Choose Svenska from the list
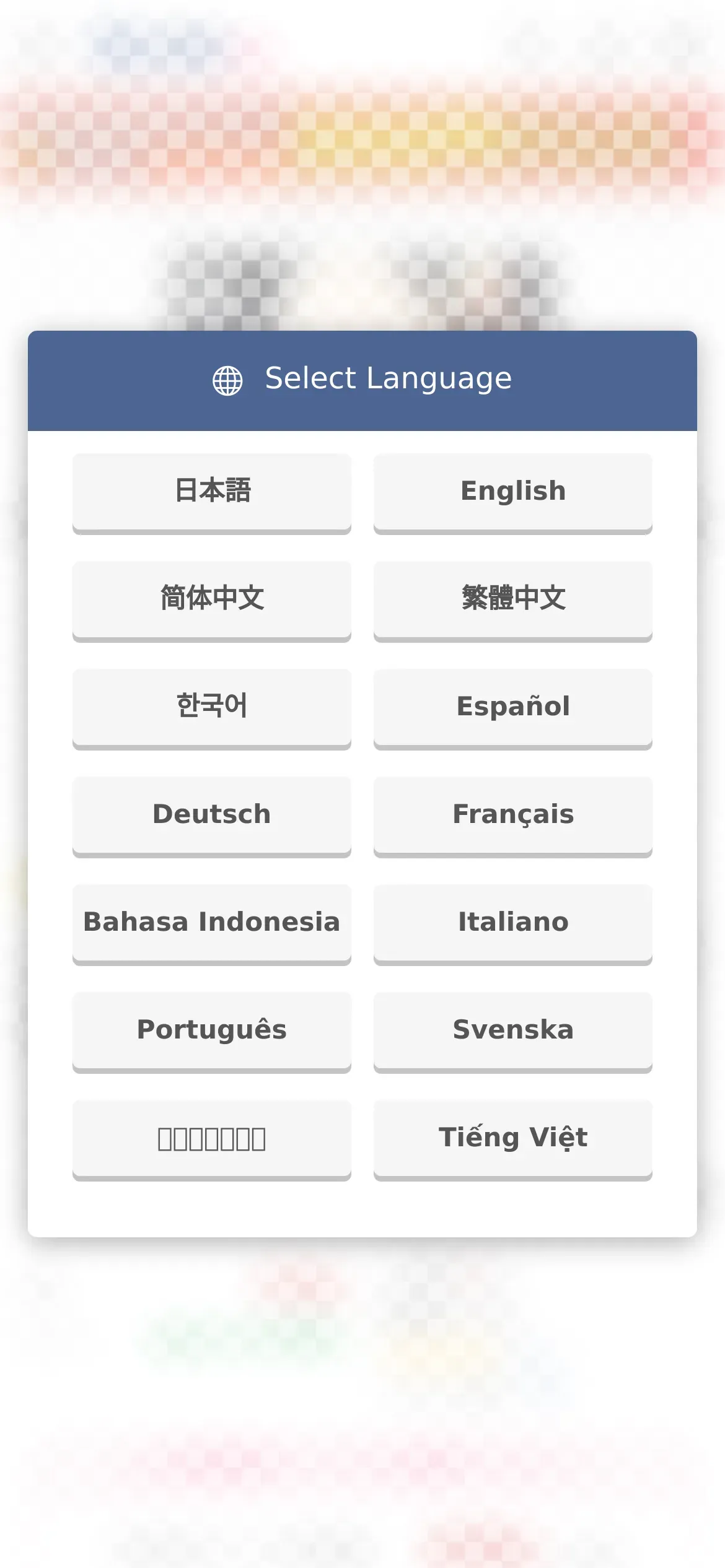Image resolution: width=725 pixels, height=1568 pixels. 513,1032
